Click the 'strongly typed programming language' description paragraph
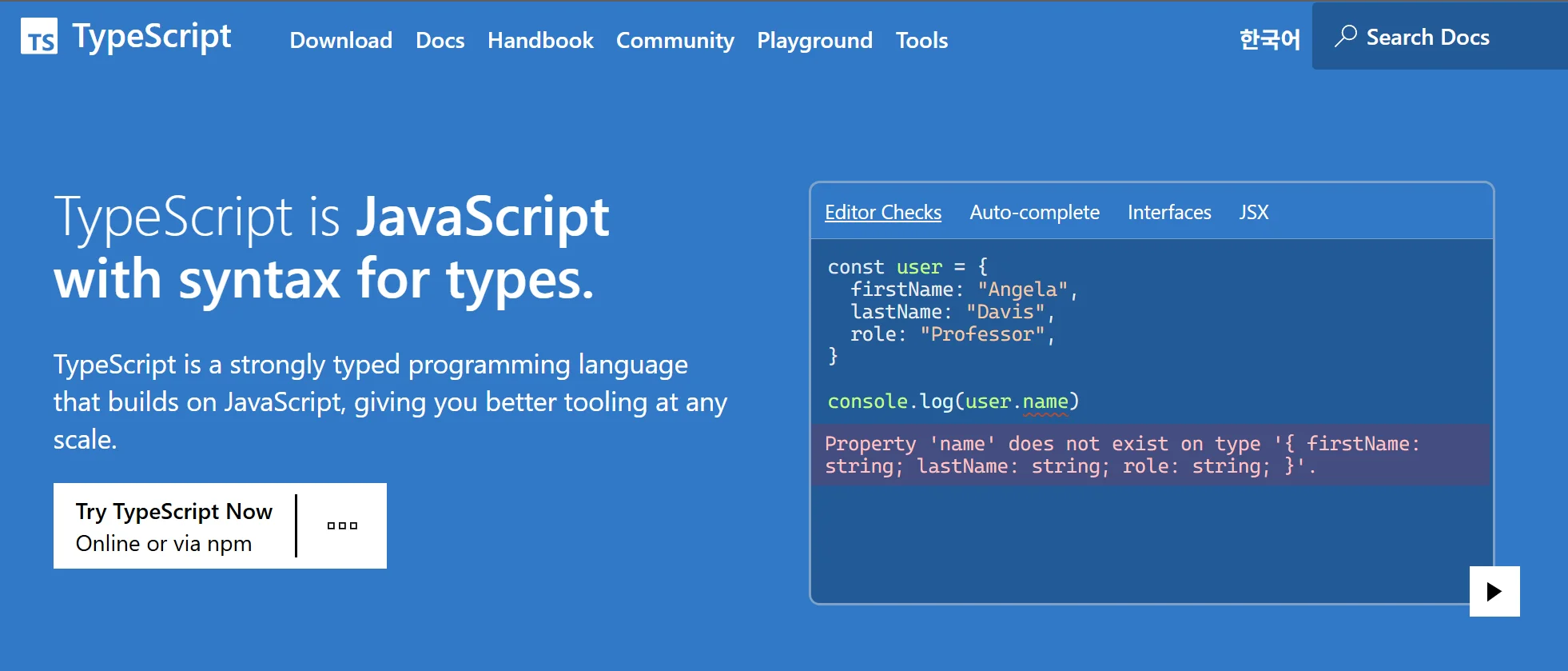 [390, 401]
